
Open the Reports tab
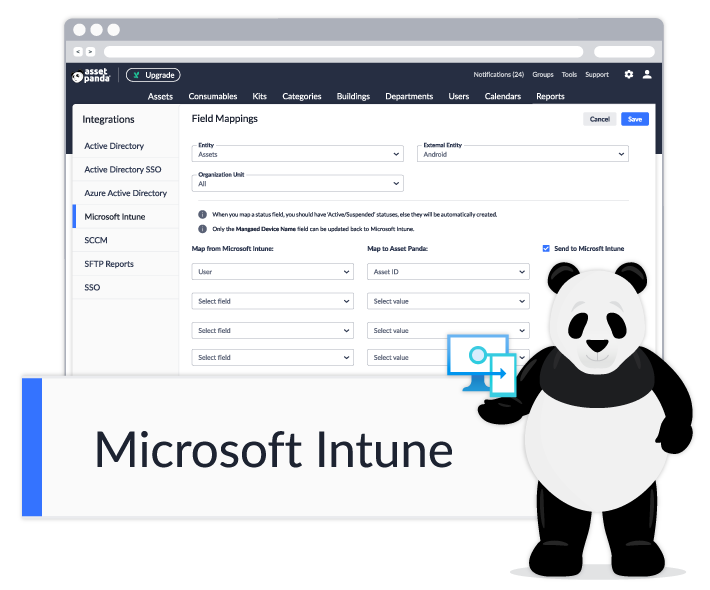tap(550, 96)
